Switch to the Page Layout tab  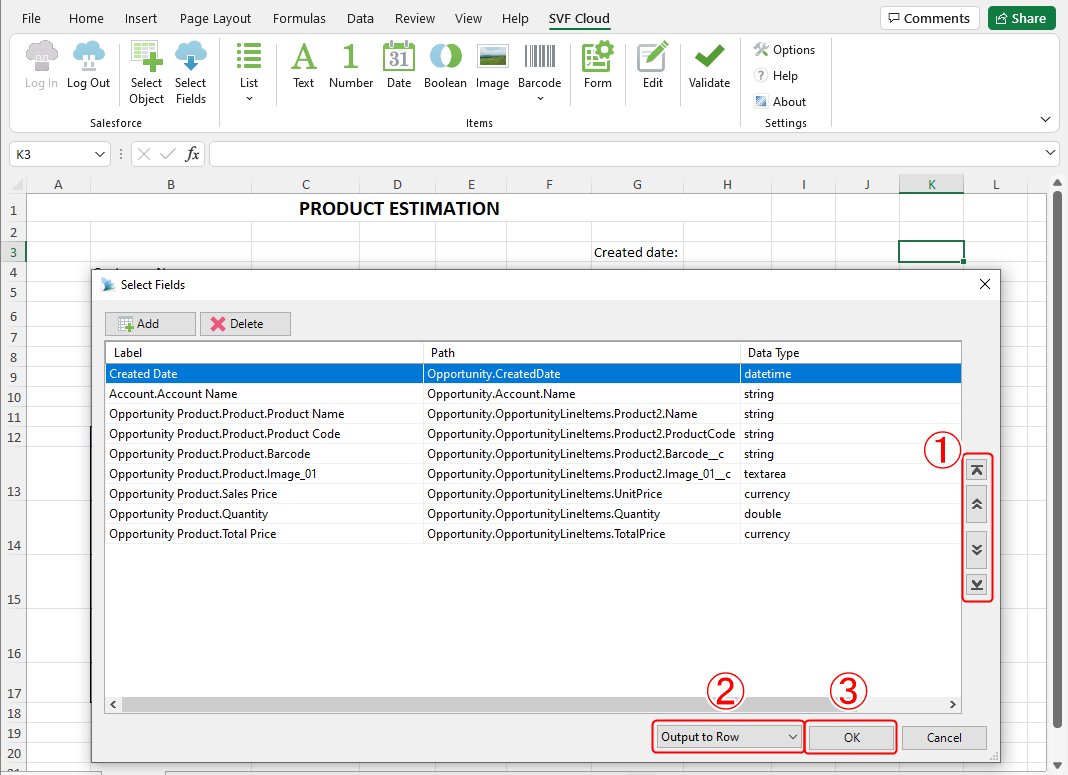215,18
